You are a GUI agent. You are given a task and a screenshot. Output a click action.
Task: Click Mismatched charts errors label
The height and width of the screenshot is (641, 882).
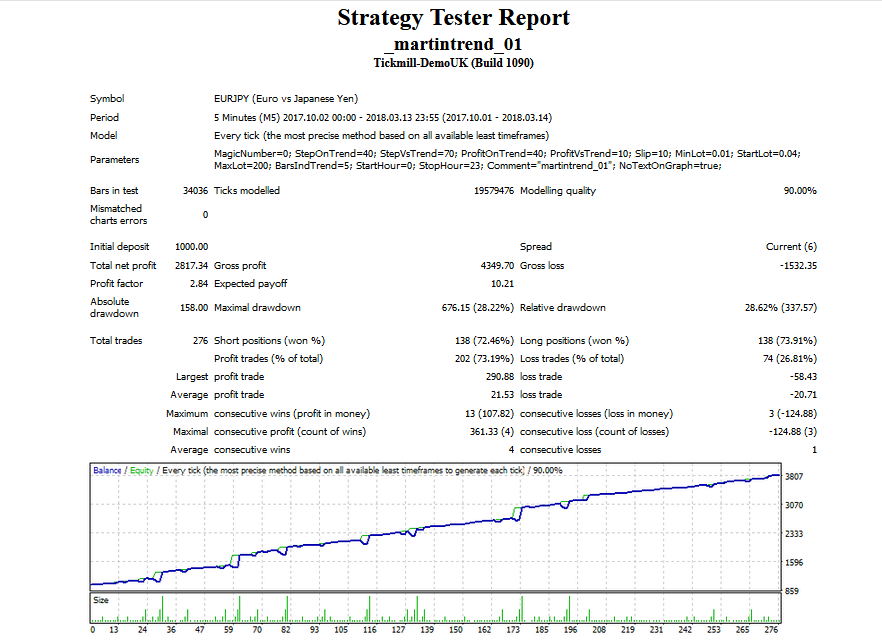tap(118, 214)
